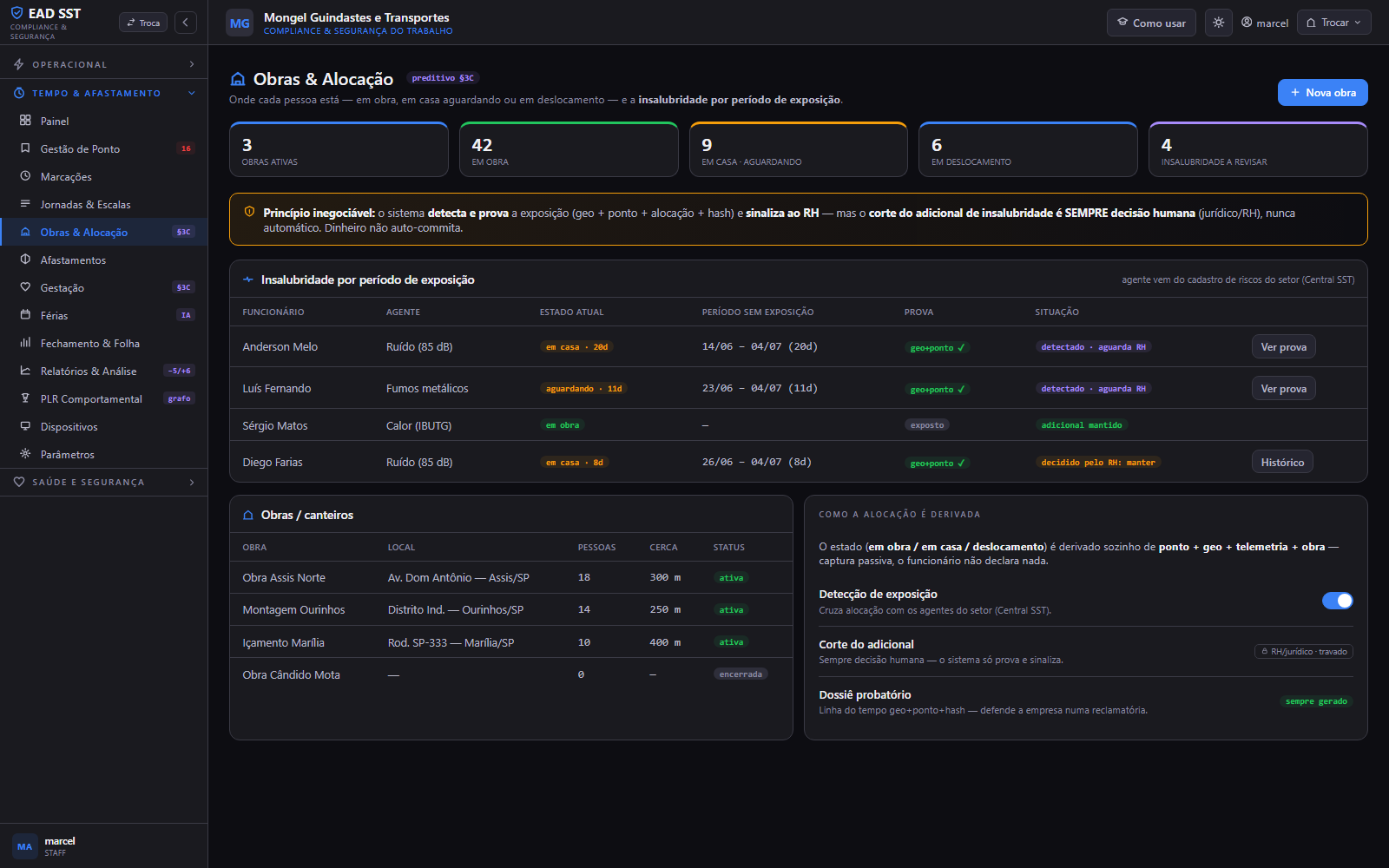Toggle the light/dark theme sun icon
The width and height of the screenshot is (1389, 868).
pyautogui.click(x=1219, y=23)
